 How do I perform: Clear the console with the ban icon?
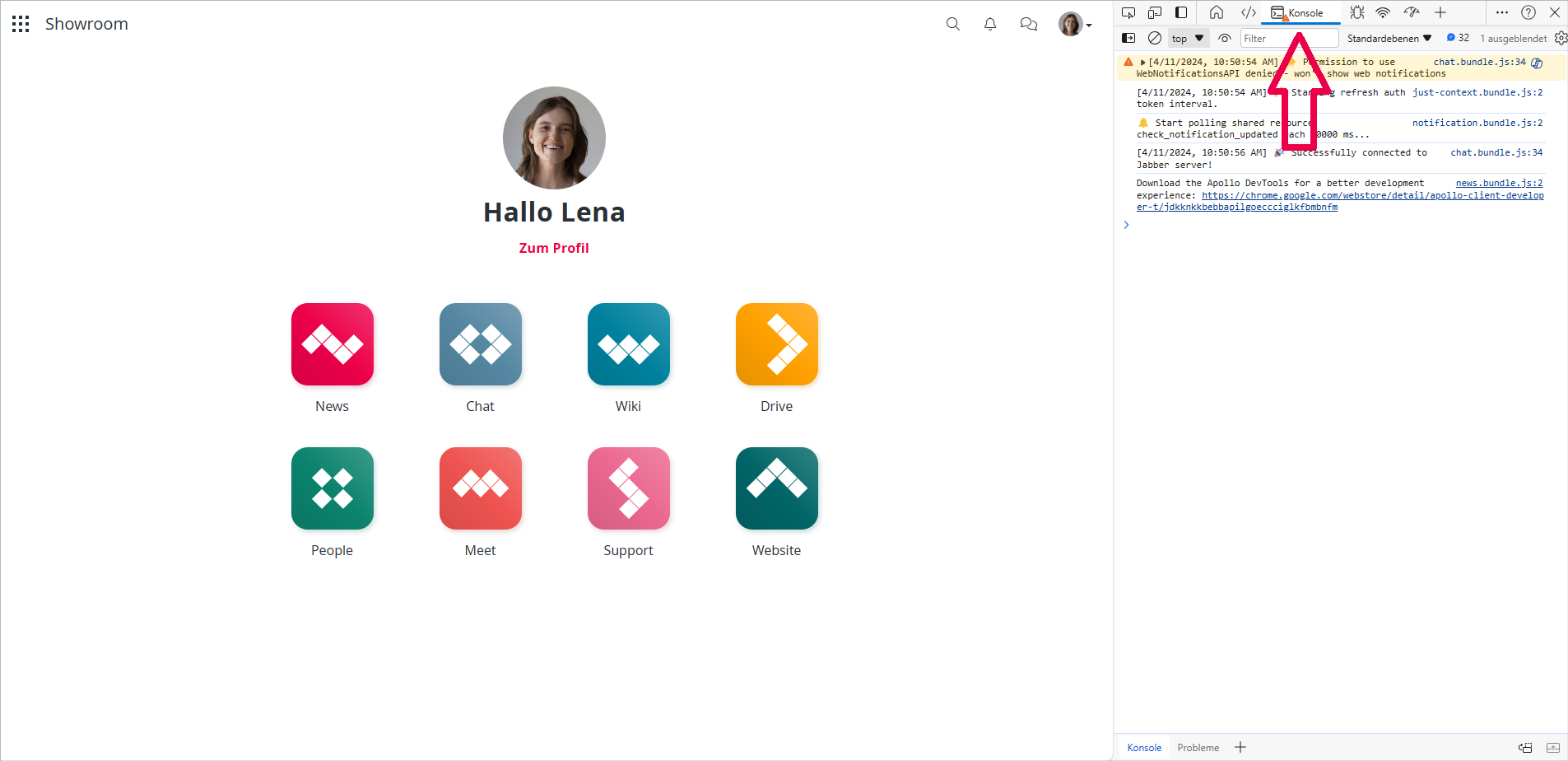(x=1155, y=38)
